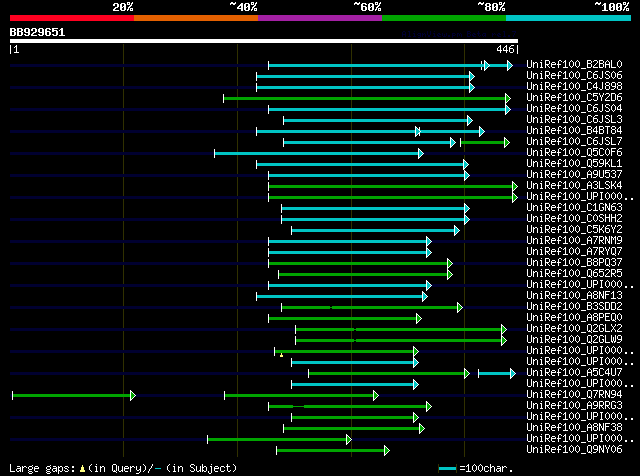This screenshot has height=476, width=640.
Task: Click the green alignment bar in Q9NY06 row
Action: tap(333, 451)
